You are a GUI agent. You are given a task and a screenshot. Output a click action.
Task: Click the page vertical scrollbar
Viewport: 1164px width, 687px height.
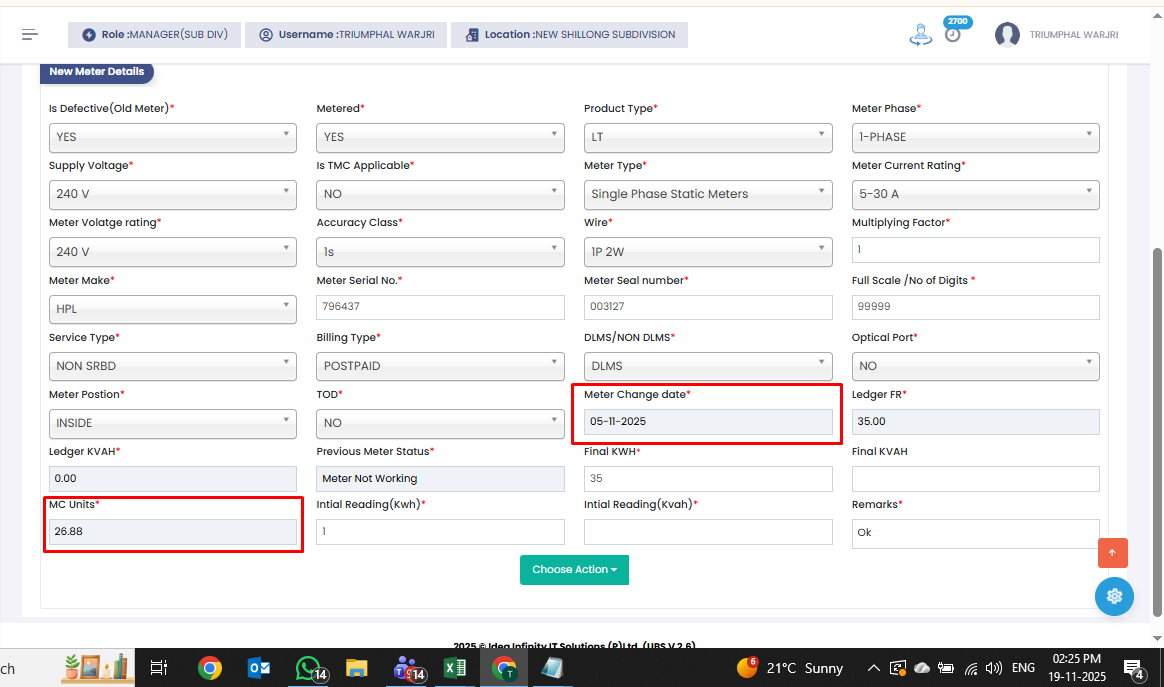1157,432
